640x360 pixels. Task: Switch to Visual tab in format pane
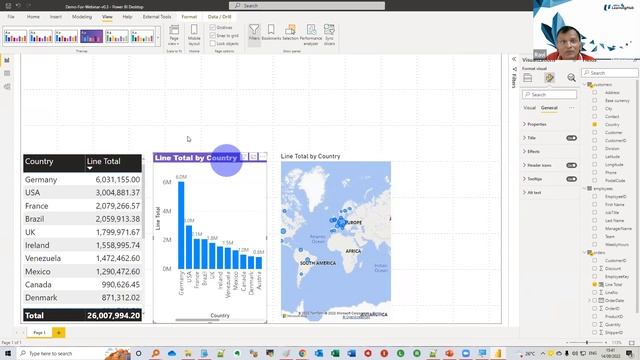(x=529, y=108)
